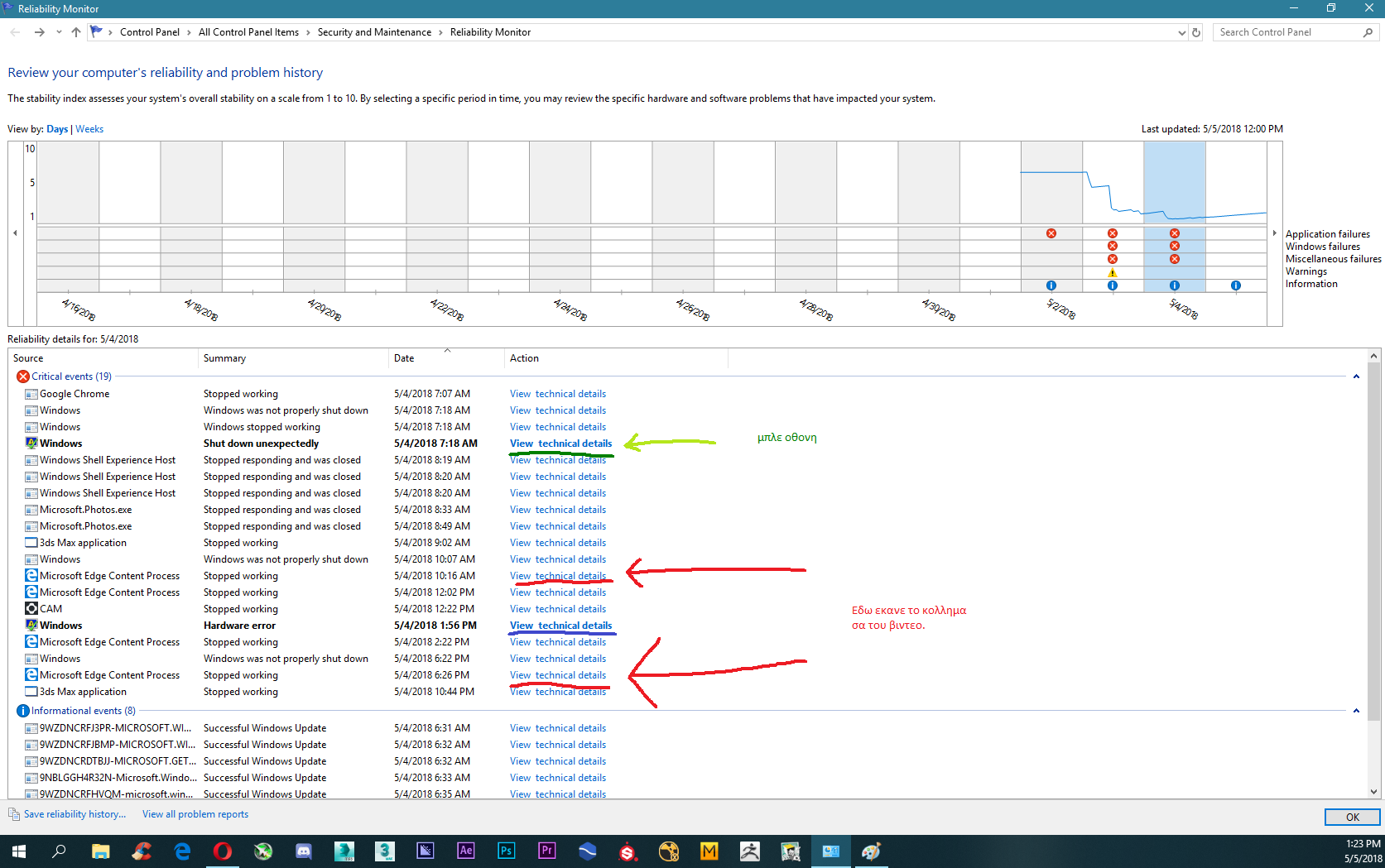The width and height of the screenshot is (1385, 868).
Task: Open View all problem reports
Action: (195, 814)
